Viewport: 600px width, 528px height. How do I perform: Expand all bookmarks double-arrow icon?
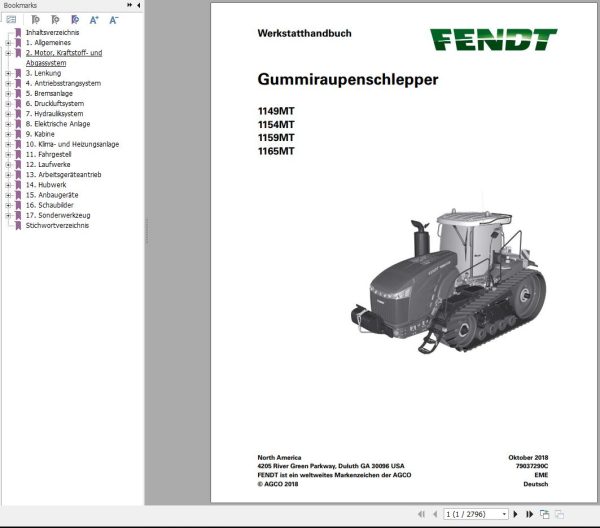129,5
